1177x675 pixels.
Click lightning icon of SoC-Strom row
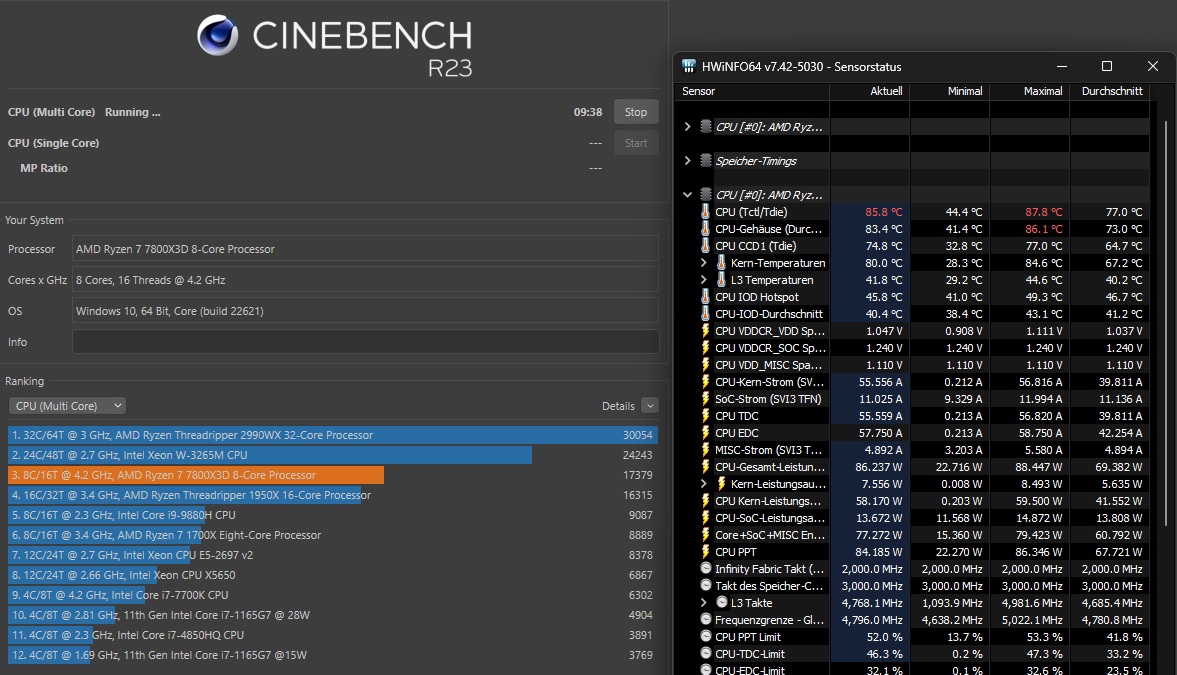[706, 399]
